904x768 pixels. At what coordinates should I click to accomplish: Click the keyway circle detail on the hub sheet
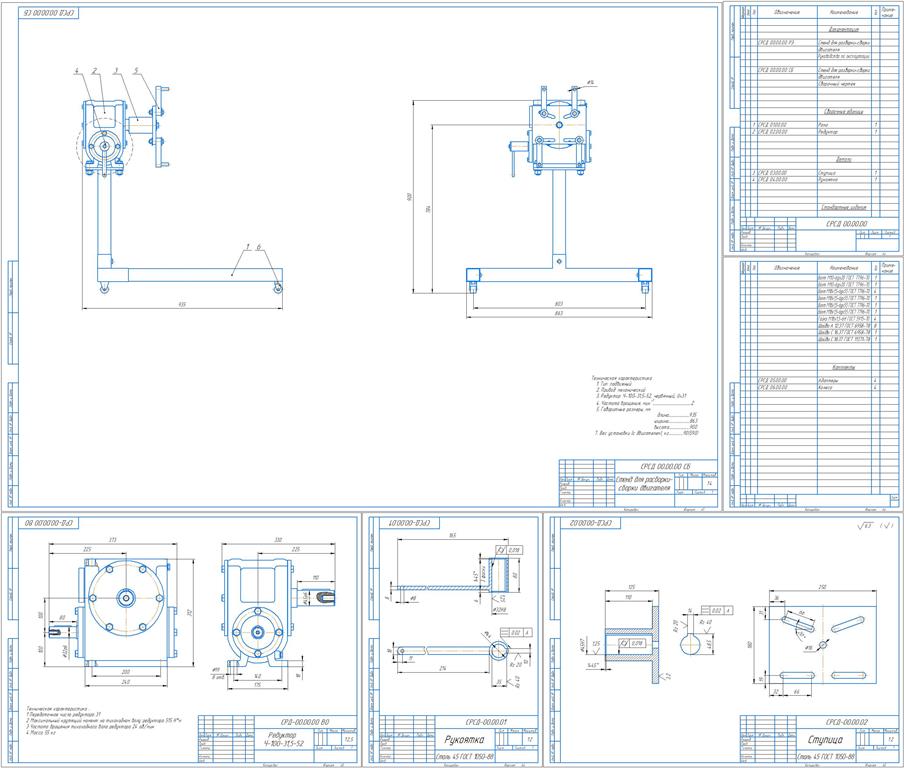click(688, 645)
